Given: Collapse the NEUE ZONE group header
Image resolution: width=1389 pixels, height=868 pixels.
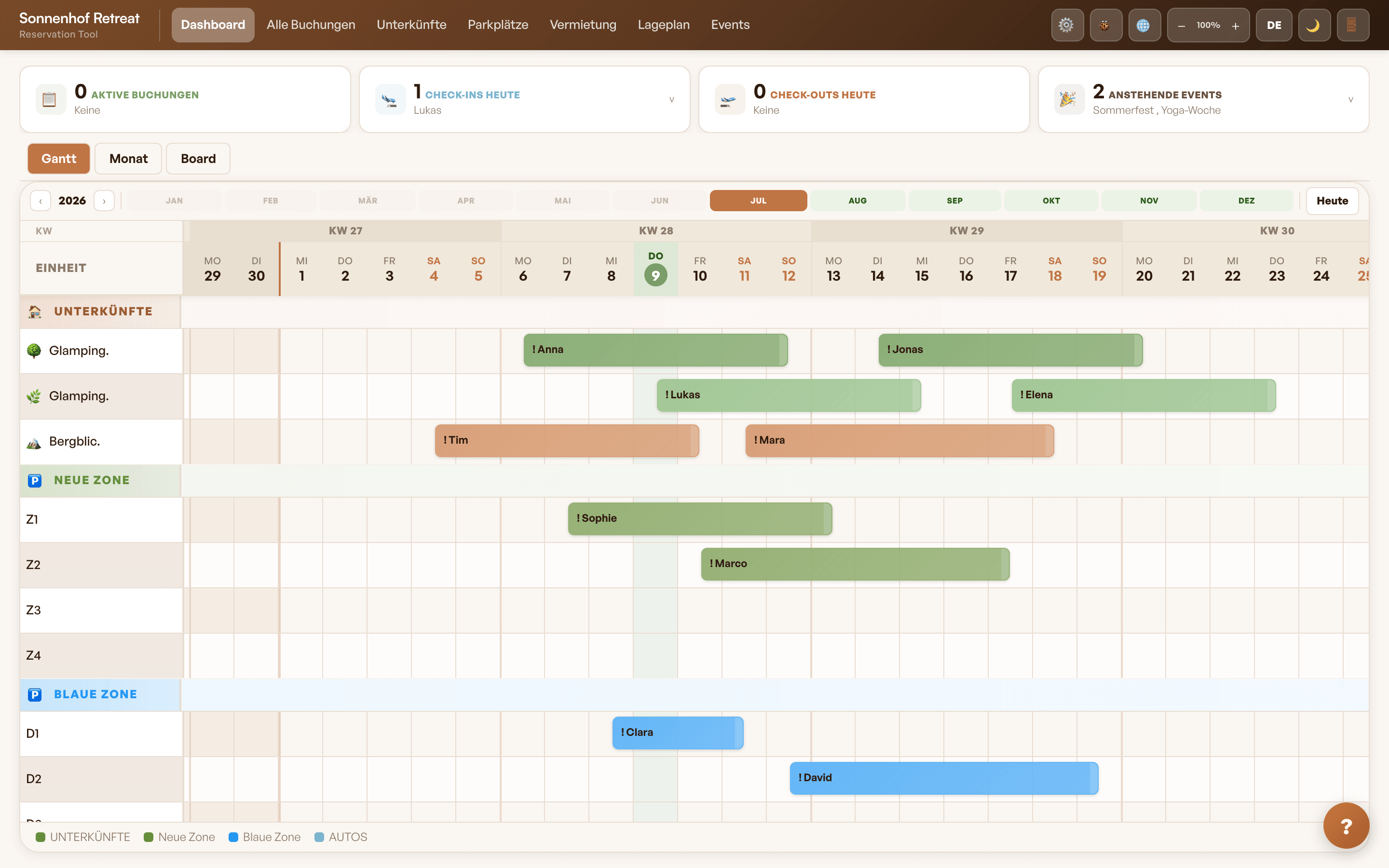Looking at the screenshot, I should point(100,480).
